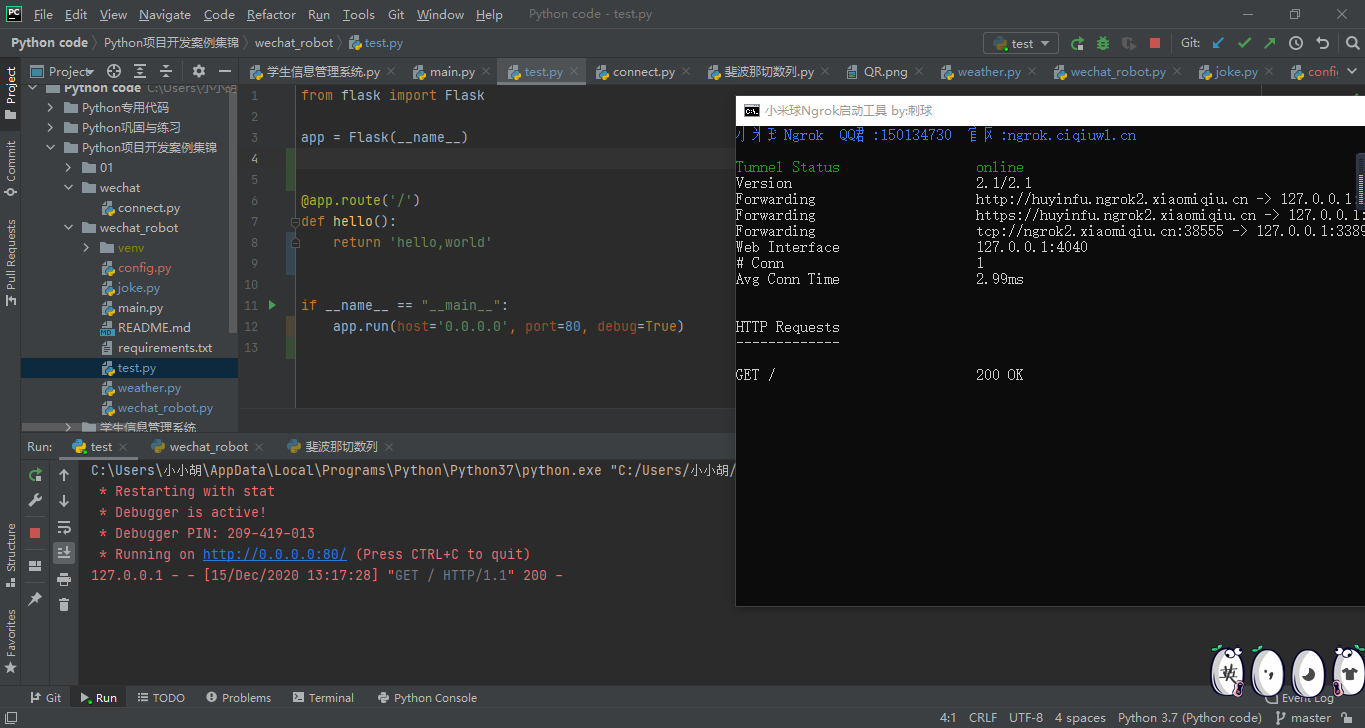This screenshot has width=1365, height=728.
Task: Expand the Python巩固与练习 folder
Action: click(x=52, y=128)
